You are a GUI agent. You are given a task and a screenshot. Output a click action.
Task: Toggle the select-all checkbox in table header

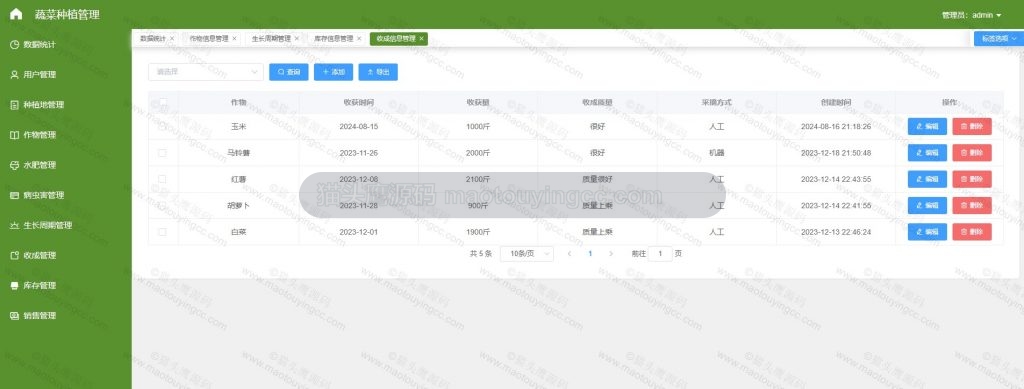(x=163, y=102)
